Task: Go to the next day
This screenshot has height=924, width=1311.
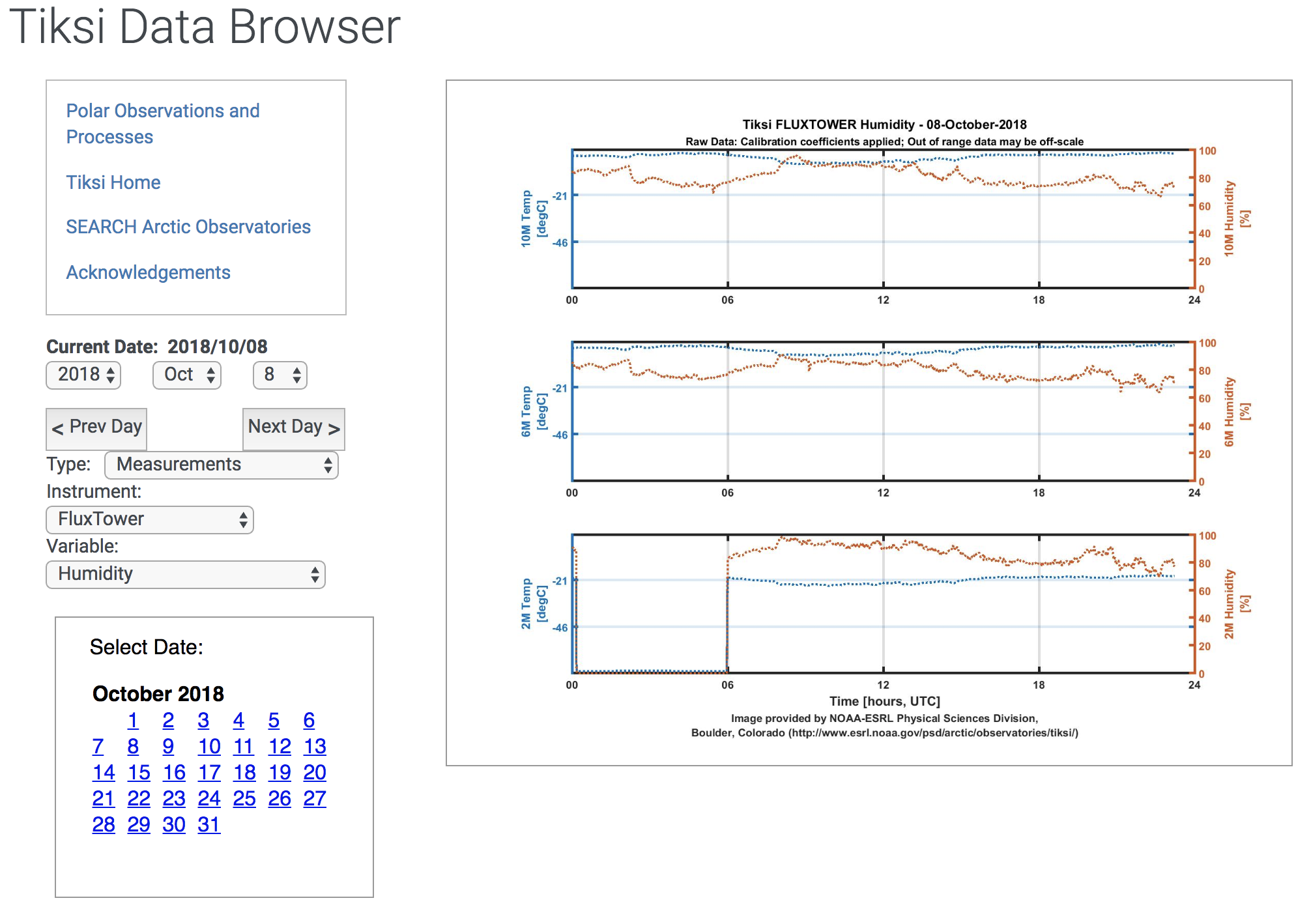Action: pyautogui.click(x=294, y=428)
